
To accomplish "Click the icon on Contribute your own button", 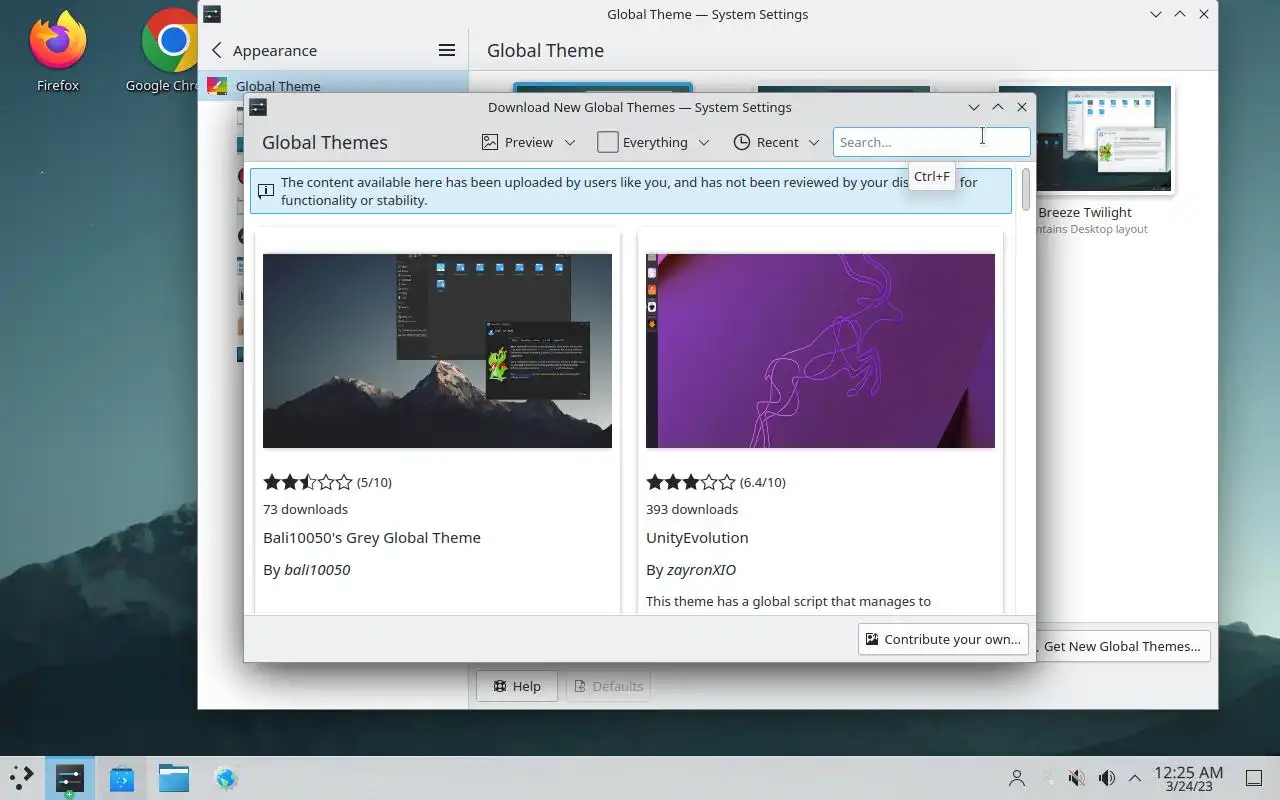I will (x=872, y=639).
